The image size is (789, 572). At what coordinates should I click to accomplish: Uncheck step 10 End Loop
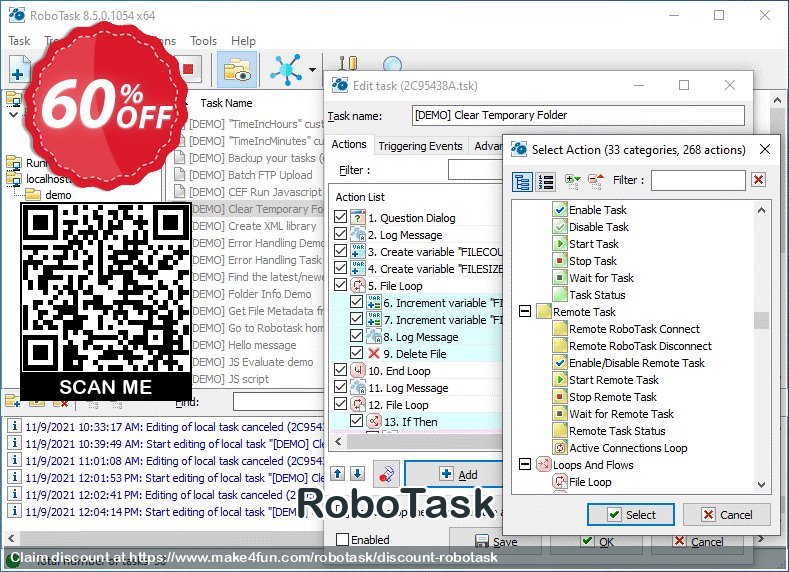(340, 370)
